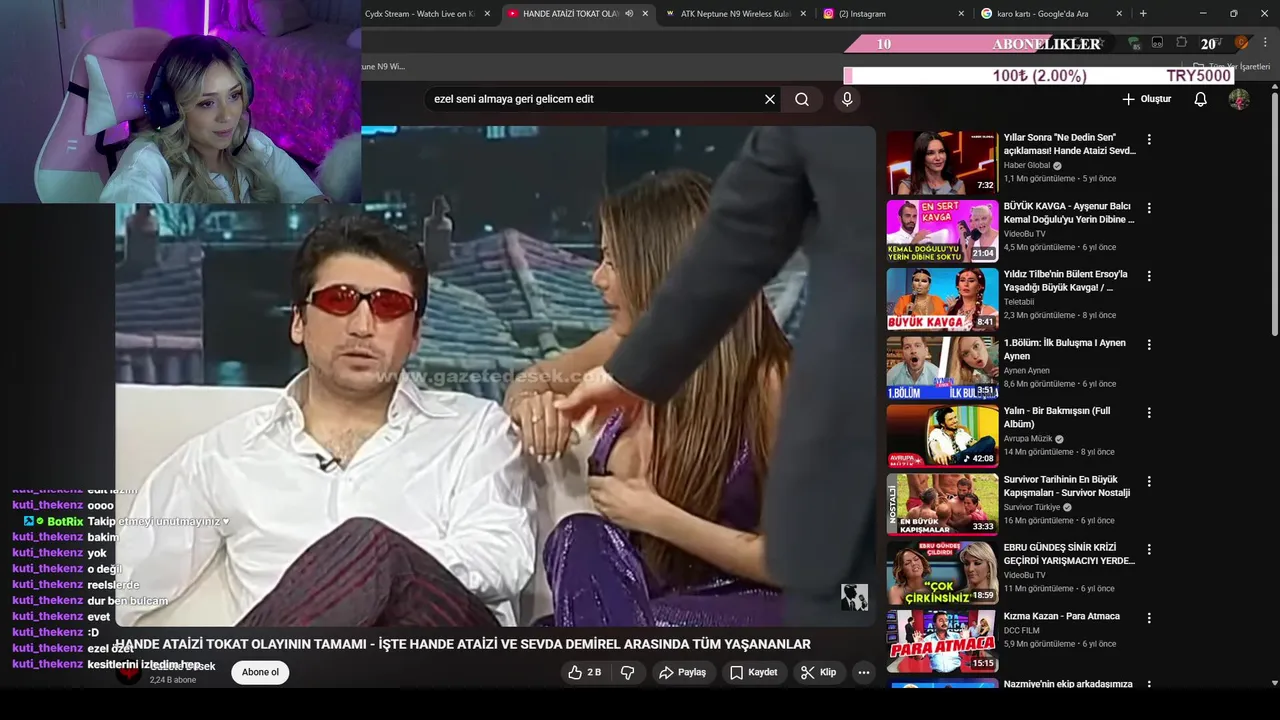Close the Cydx Stream tab
Image resolution: width=1280 pixels, height=720 pixels.
487,14
